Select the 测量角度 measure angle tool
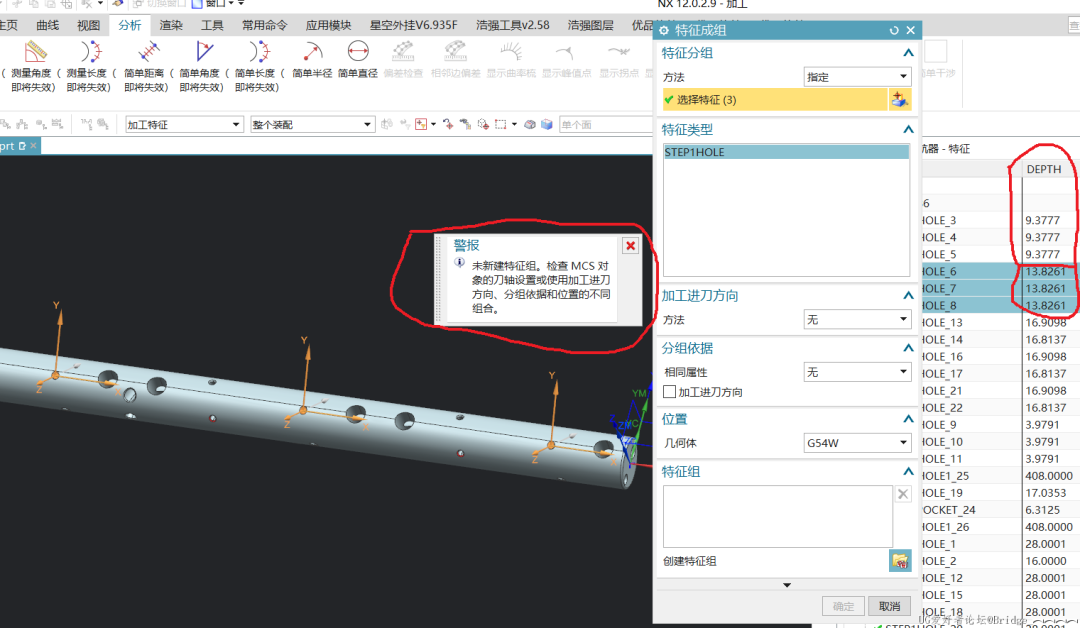Viewport: 1080px width, 628px height. click(x=33, y=66)
